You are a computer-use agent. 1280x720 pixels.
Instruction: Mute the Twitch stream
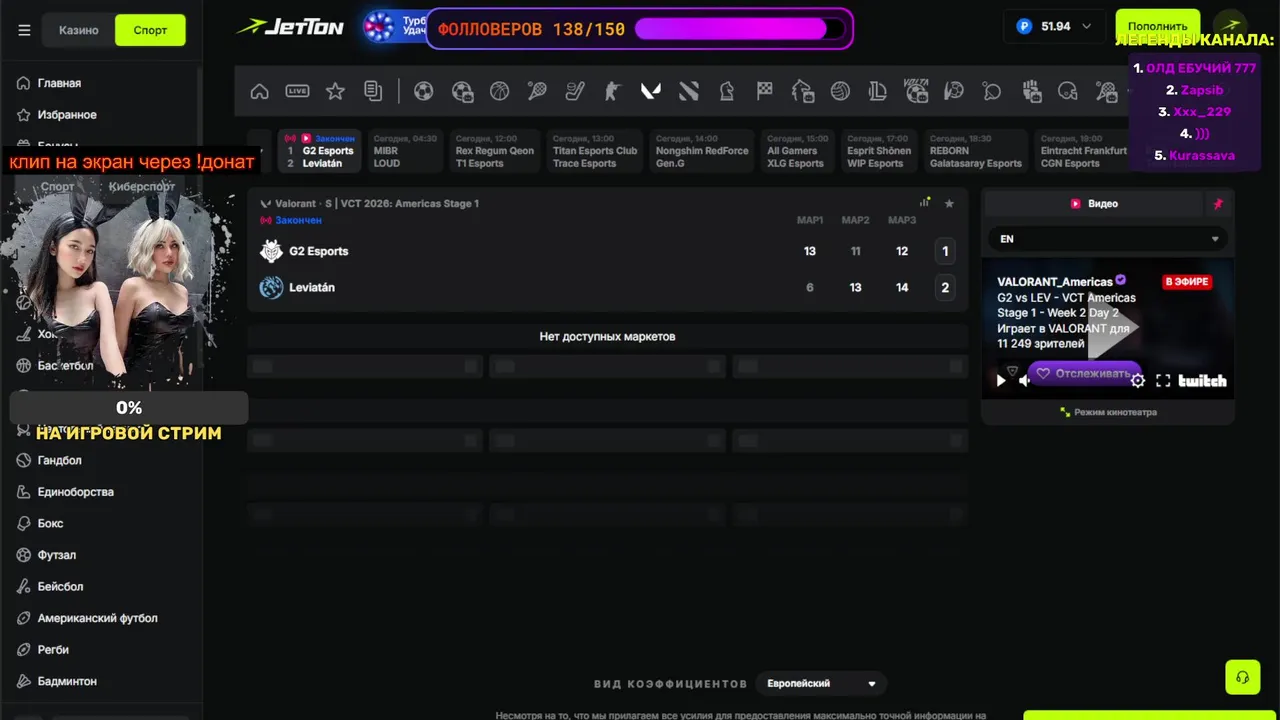(x=1024, y=381)
